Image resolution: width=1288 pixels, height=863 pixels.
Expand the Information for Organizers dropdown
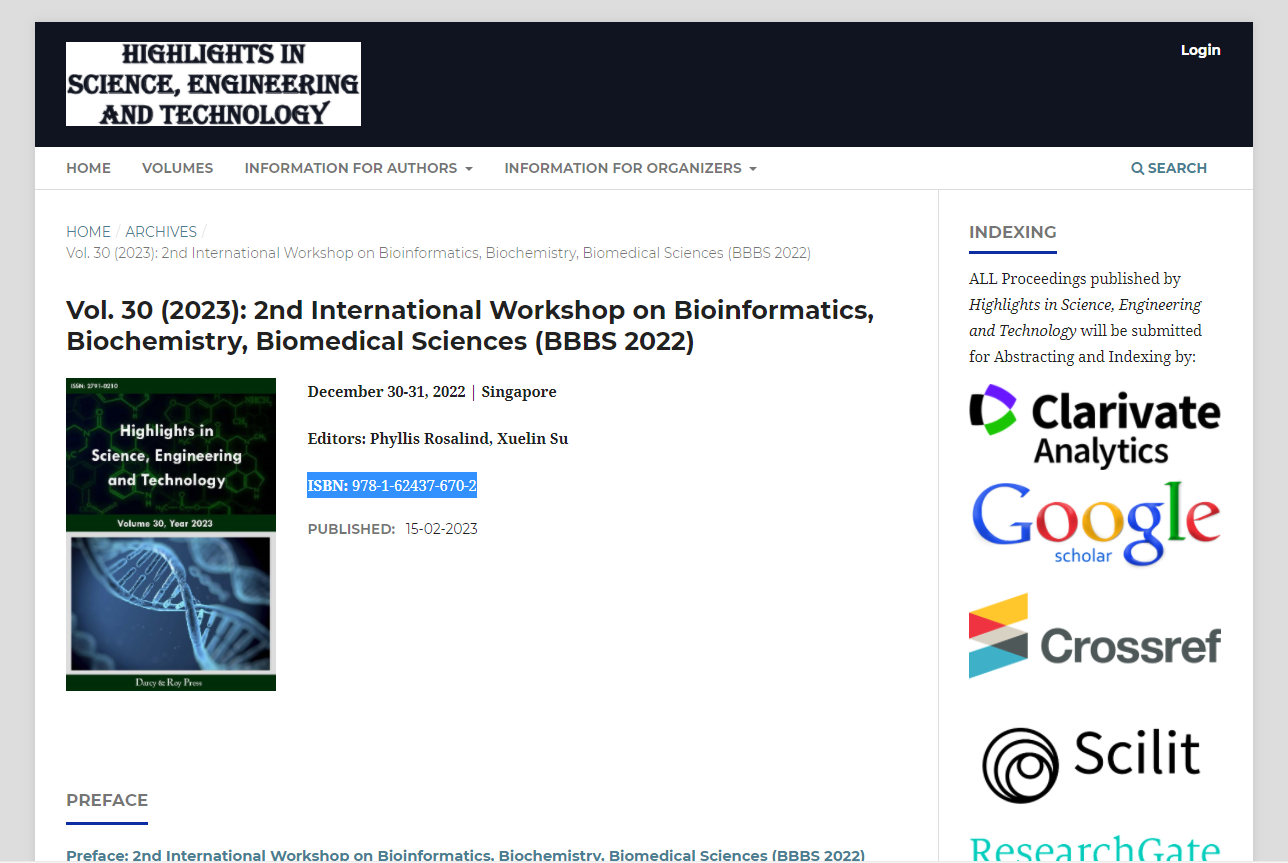click(629, 168)
